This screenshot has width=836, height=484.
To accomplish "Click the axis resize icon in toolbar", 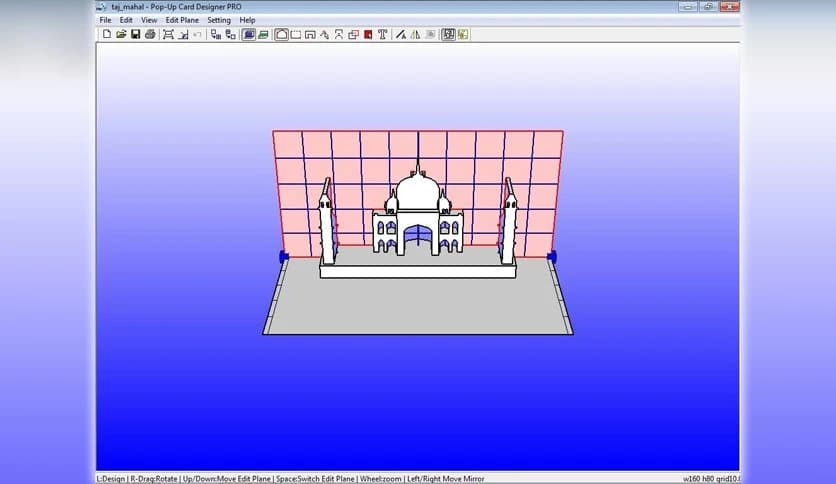I will pos(183,35).
